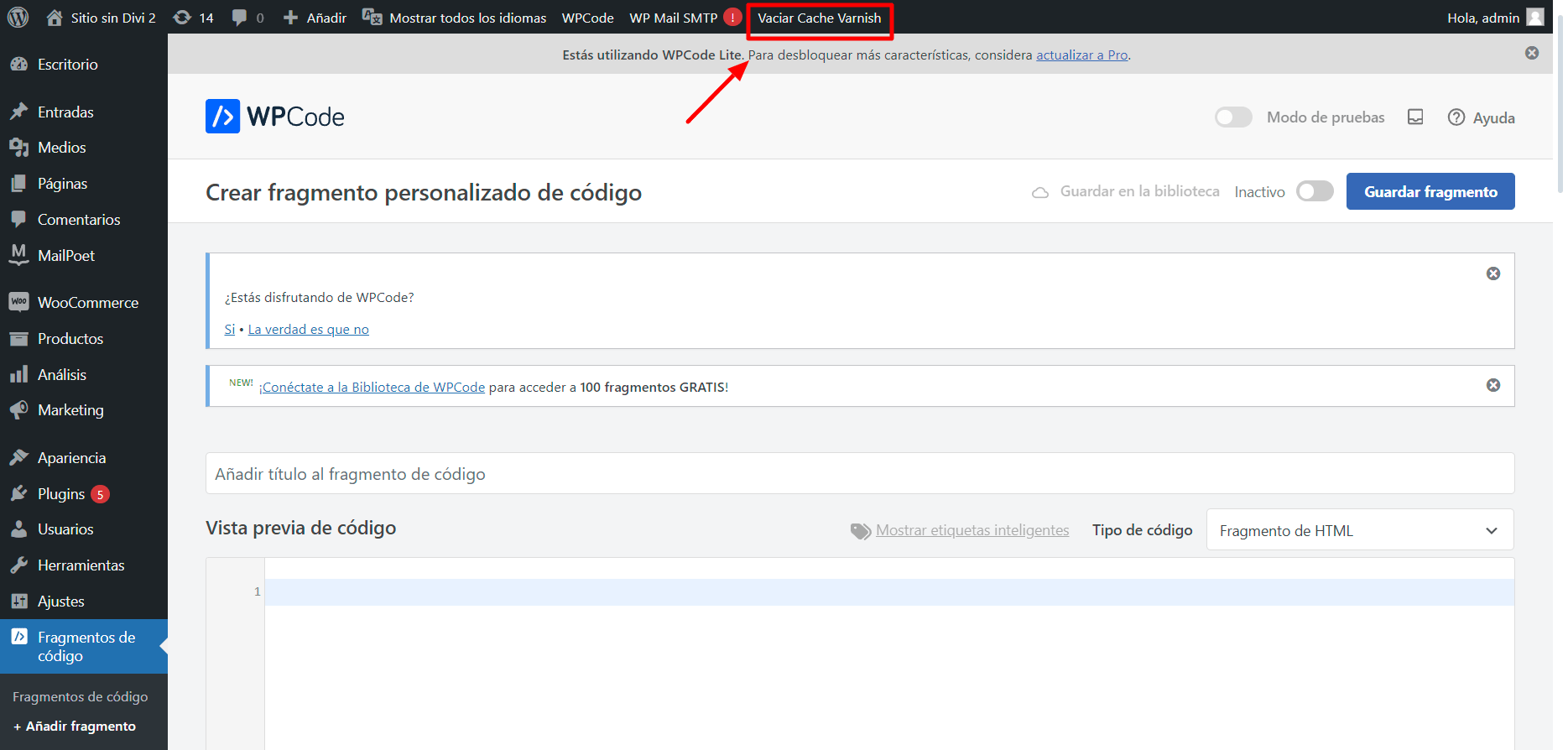
Task: Click the Entradas pin icon
Action: 19,112
